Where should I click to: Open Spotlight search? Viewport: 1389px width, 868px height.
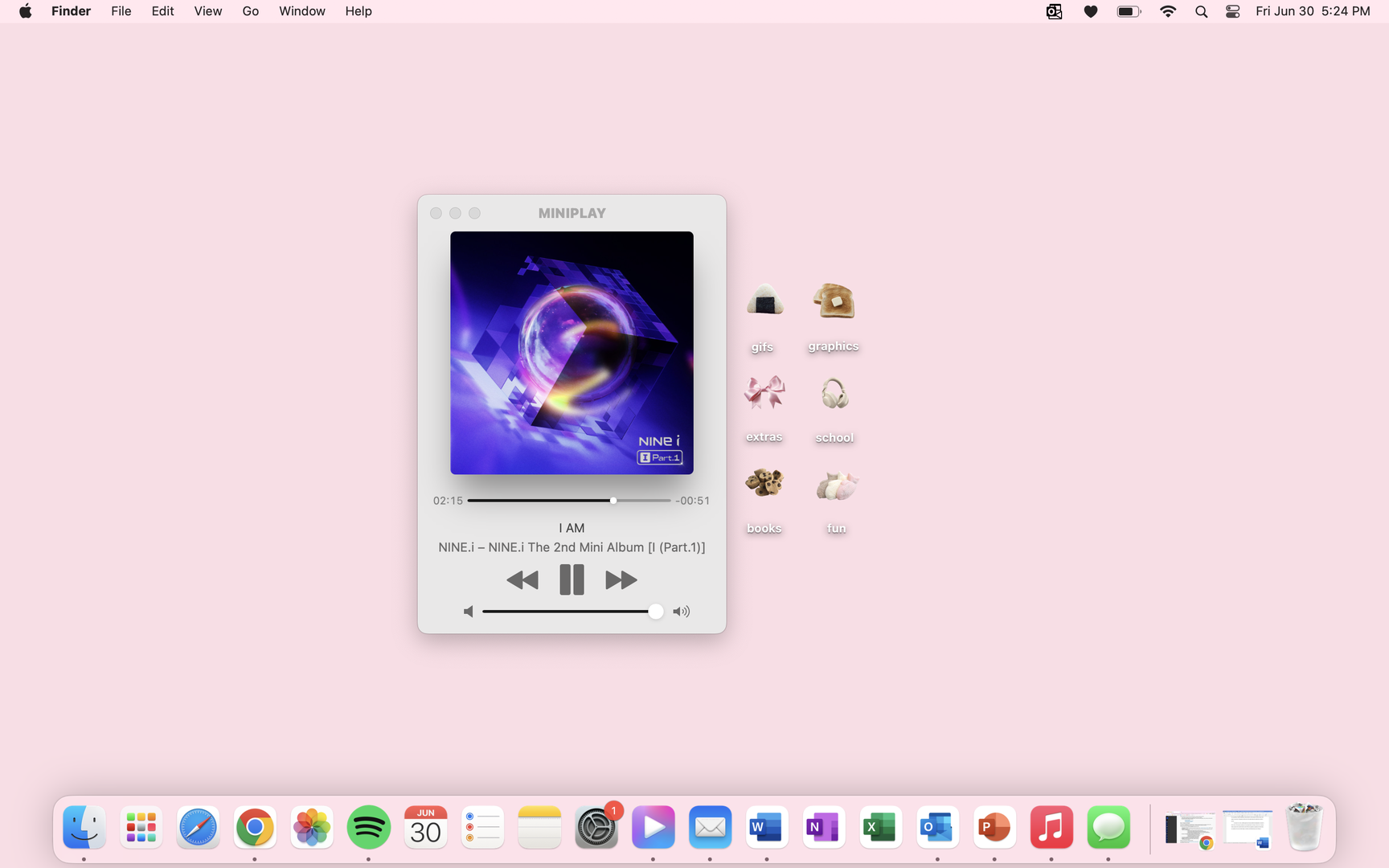[x=1201, y=11]
